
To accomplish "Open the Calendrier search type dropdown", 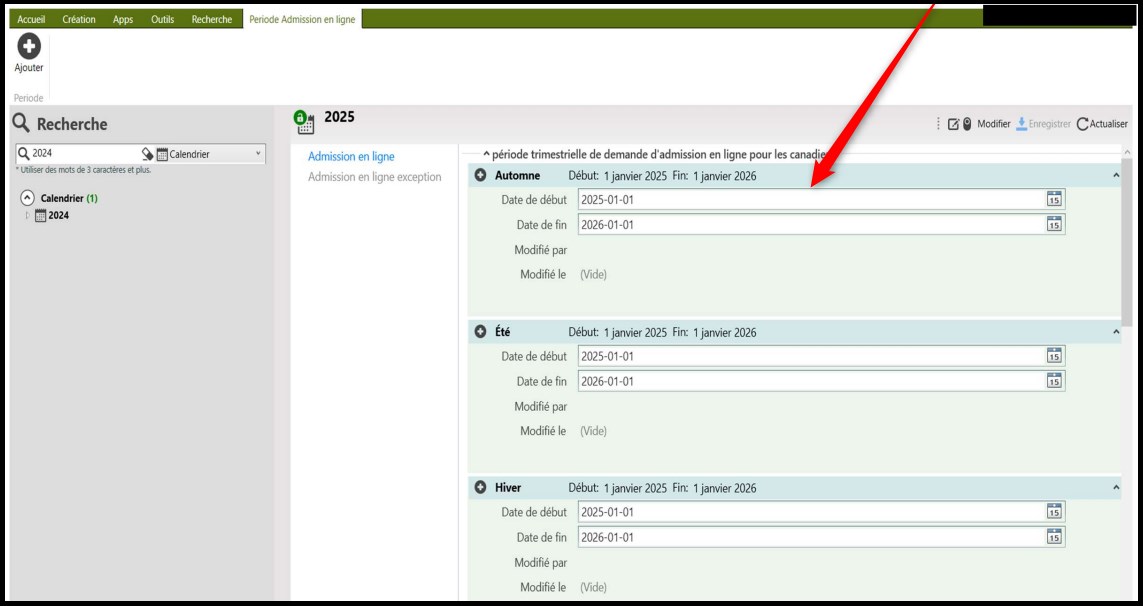I will coord(257,154).
